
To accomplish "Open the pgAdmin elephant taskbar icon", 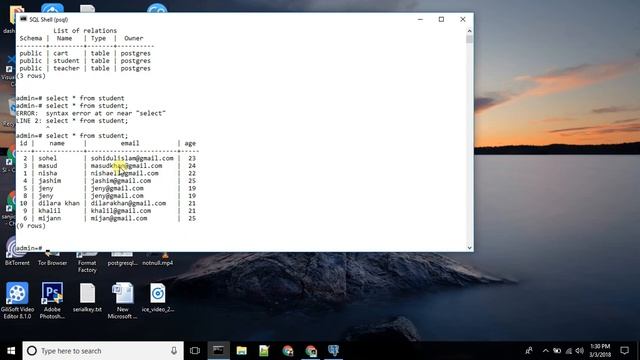I will tap(333, 350).
